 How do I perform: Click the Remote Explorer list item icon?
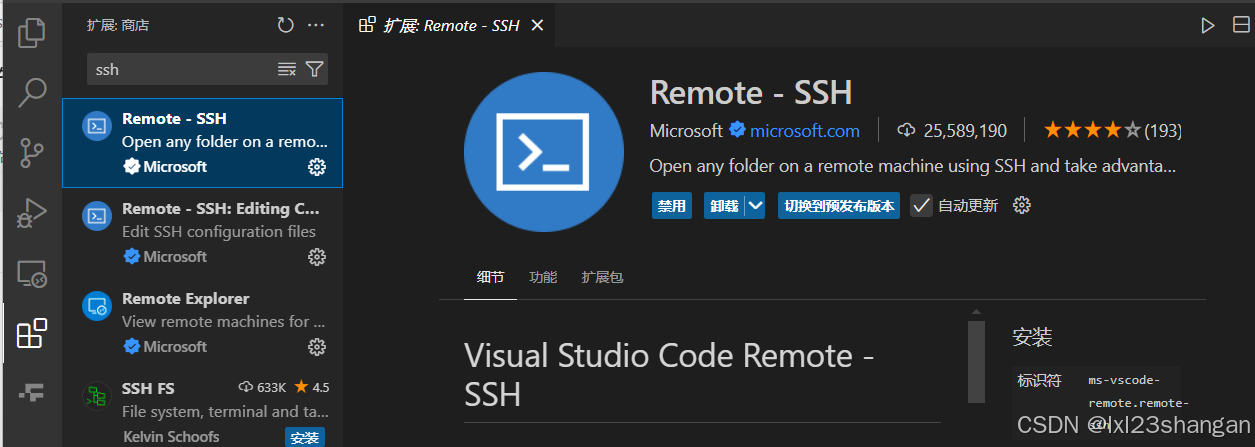tap(96, 306)
